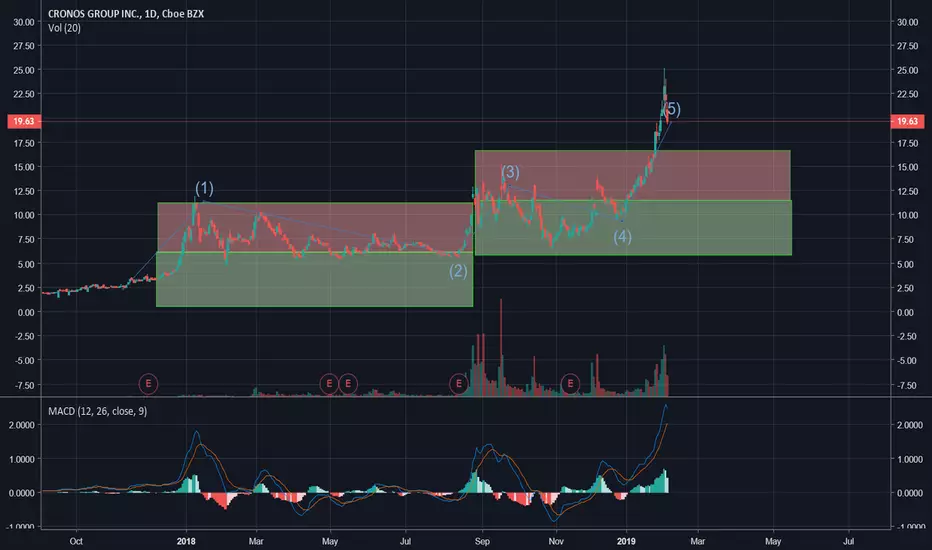Click the red 19.63 price tag on right axis
The width and height of the screenshot is (932, 550).
click(907, 121)
